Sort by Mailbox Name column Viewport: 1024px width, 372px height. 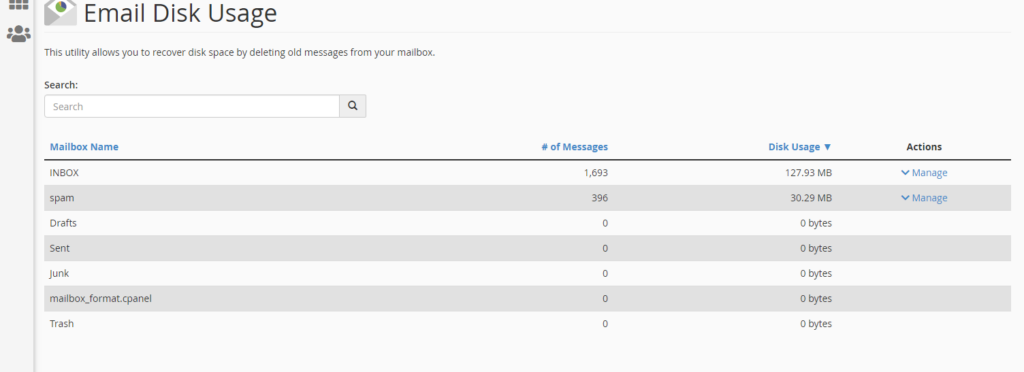click(84, 147)
